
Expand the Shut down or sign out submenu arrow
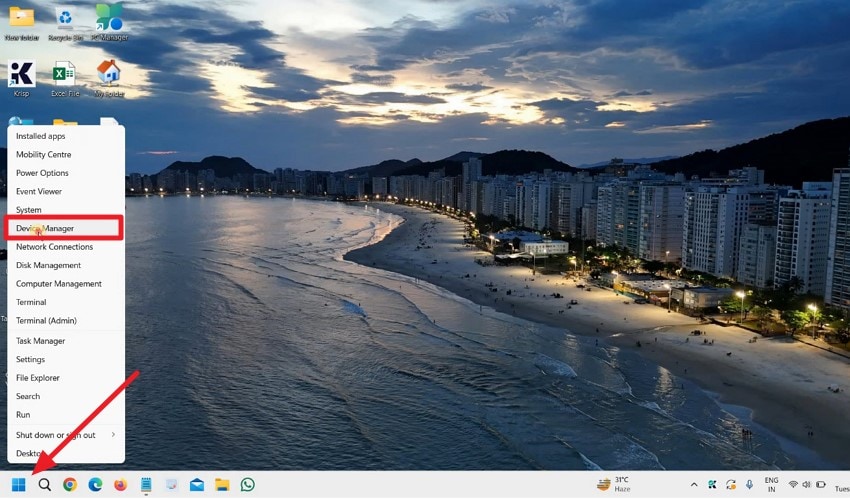(x=113, y=435)
